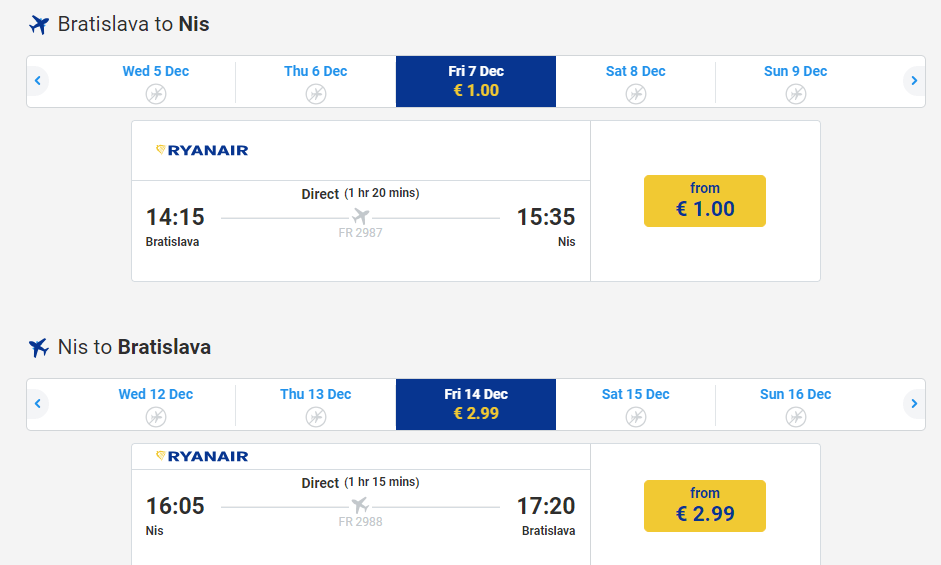Click the no-flight icon under Sun 9 Dec
Image resolution: width=941 pixels, height=565 pixels.
pyautogui.click(x=796, y=94)
